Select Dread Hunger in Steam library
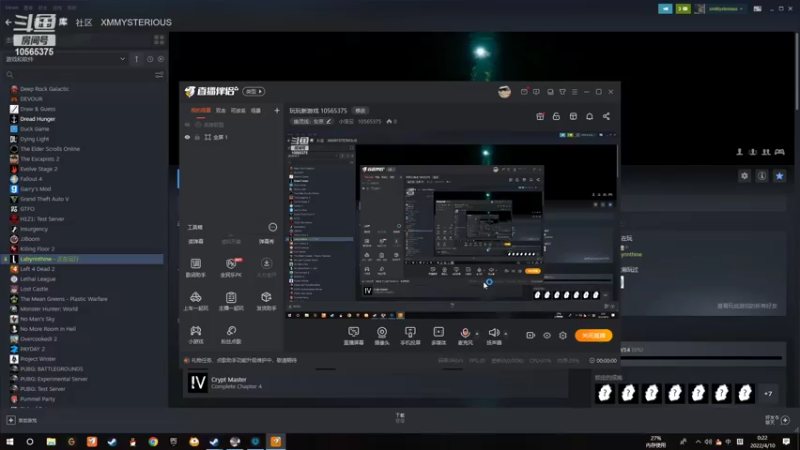The width and height of the screenshot is (800, 450). click(x=37, y=119)
